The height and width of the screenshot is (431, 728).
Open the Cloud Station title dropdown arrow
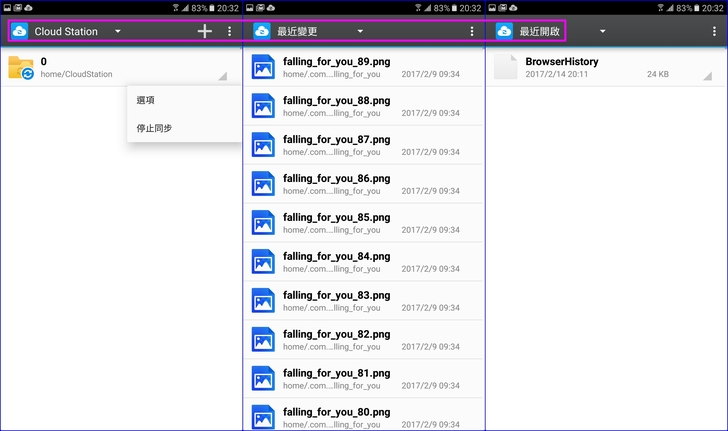117,31
